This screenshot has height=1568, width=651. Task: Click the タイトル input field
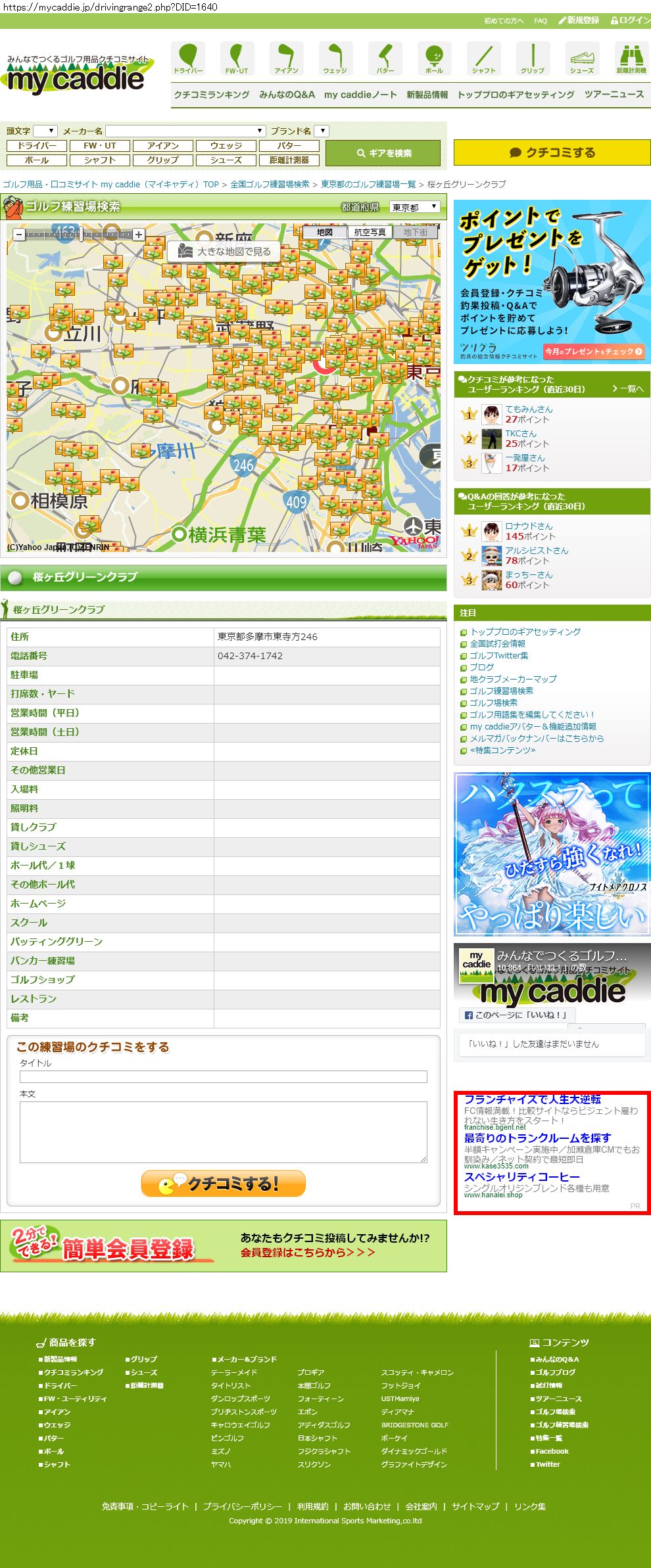[x=224, y=1076]
